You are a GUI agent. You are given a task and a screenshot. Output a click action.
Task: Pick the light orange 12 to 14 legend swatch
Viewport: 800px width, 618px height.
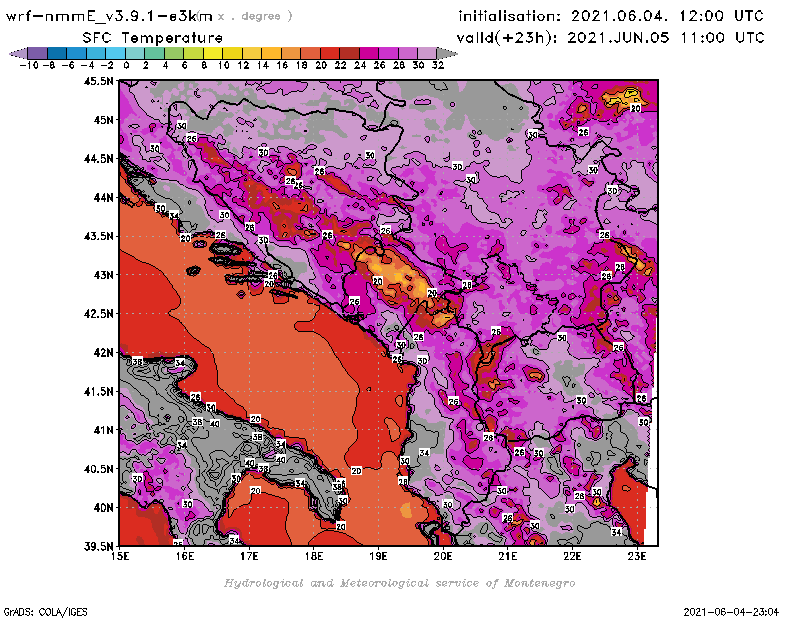pos(252,53)
